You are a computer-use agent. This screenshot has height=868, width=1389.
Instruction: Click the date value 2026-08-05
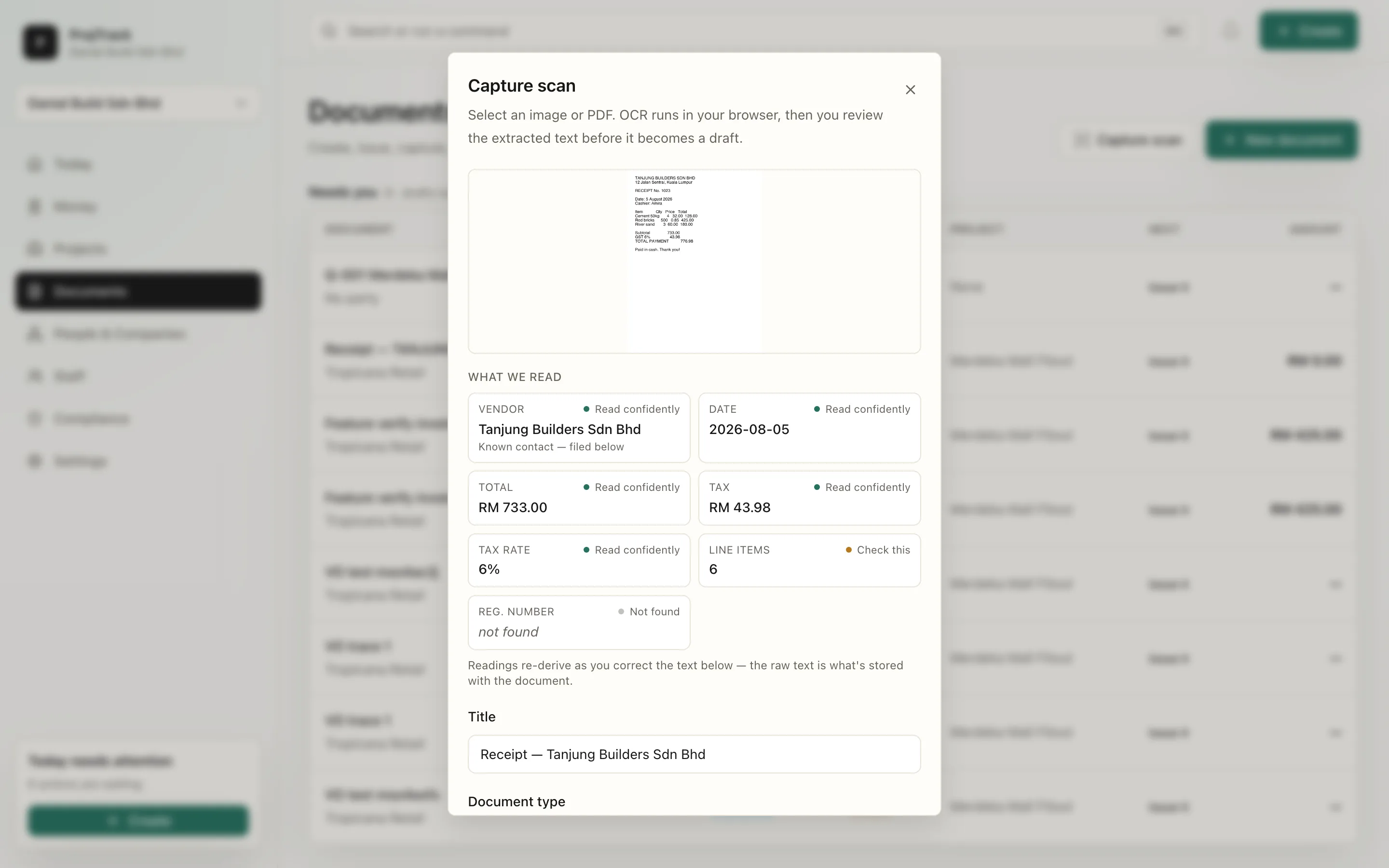[x=749, y=429]
